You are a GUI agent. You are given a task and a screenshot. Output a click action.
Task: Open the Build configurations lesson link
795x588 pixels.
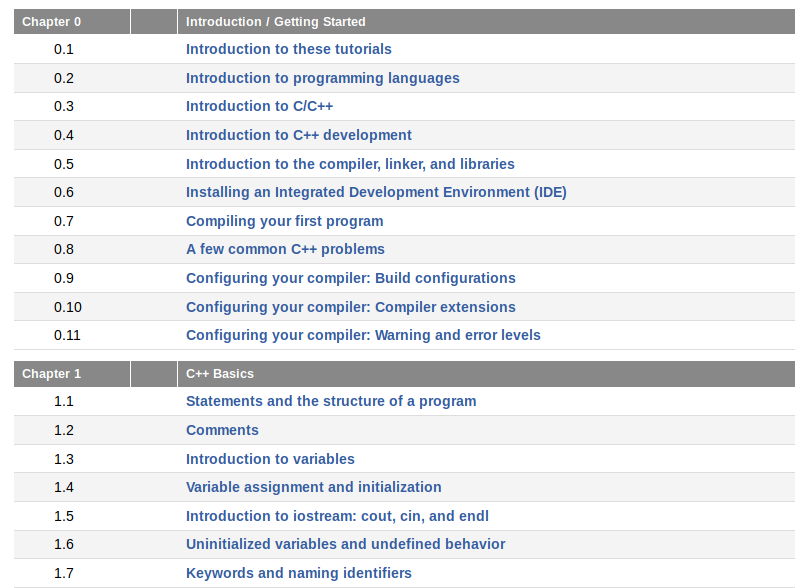click(x=350, y=278)
